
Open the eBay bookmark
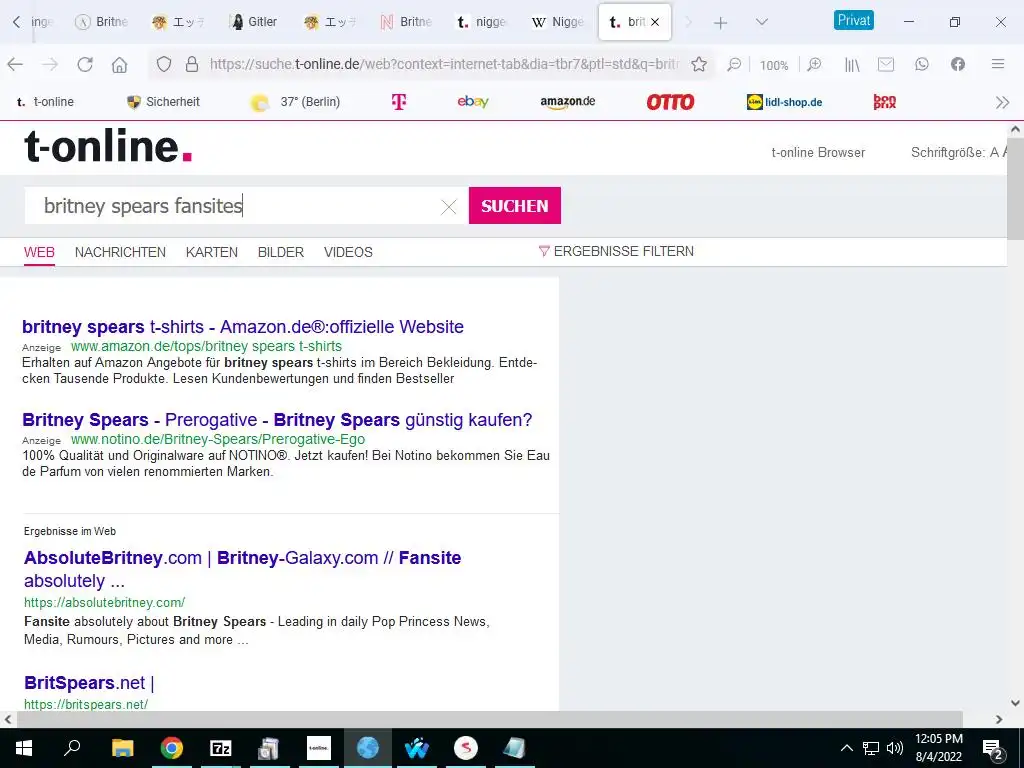(473, 101)
